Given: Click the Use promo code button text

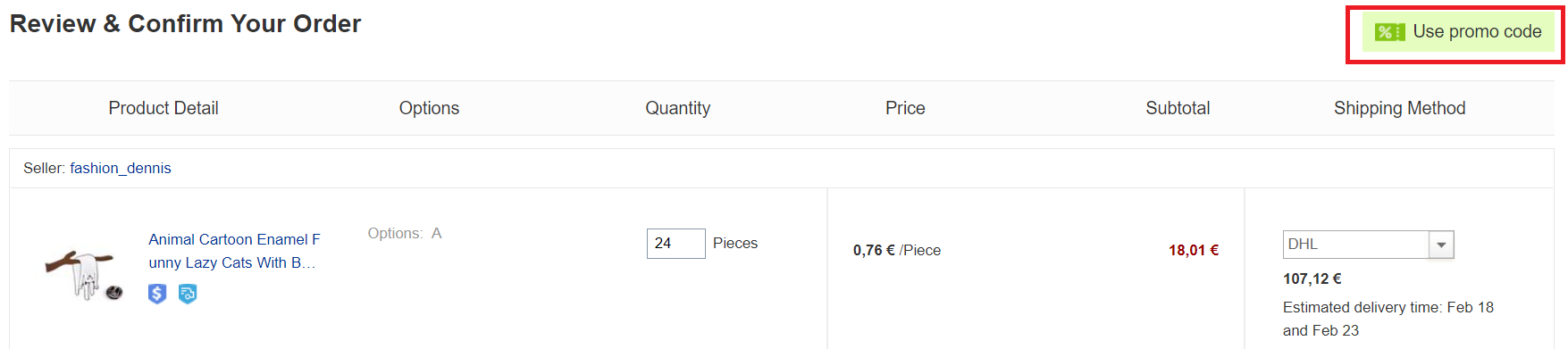Looking at the screenshot, I should pos(1477,32).
